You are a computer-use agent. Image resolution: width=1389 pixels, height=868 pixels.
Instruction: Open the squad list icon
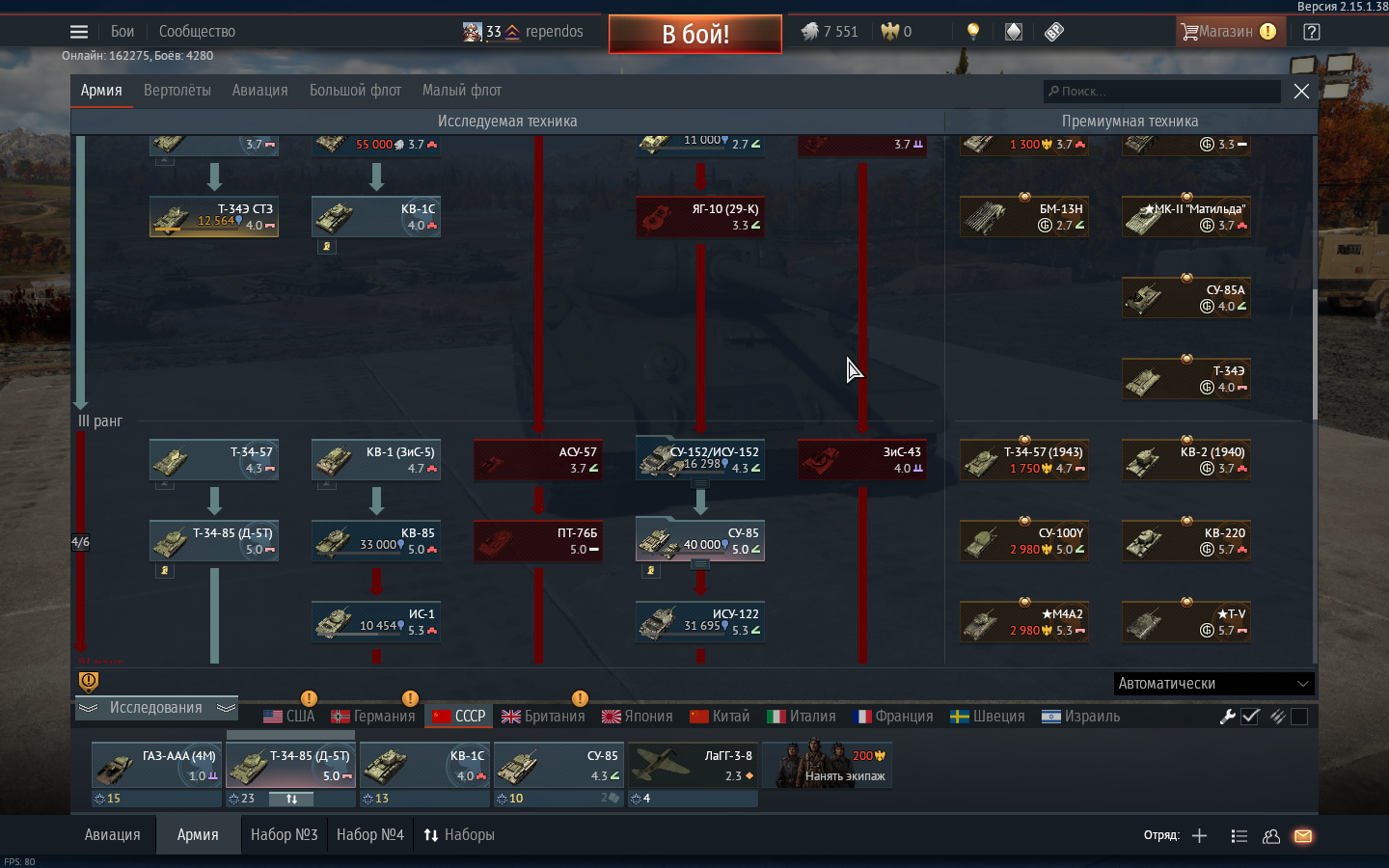1239,836
